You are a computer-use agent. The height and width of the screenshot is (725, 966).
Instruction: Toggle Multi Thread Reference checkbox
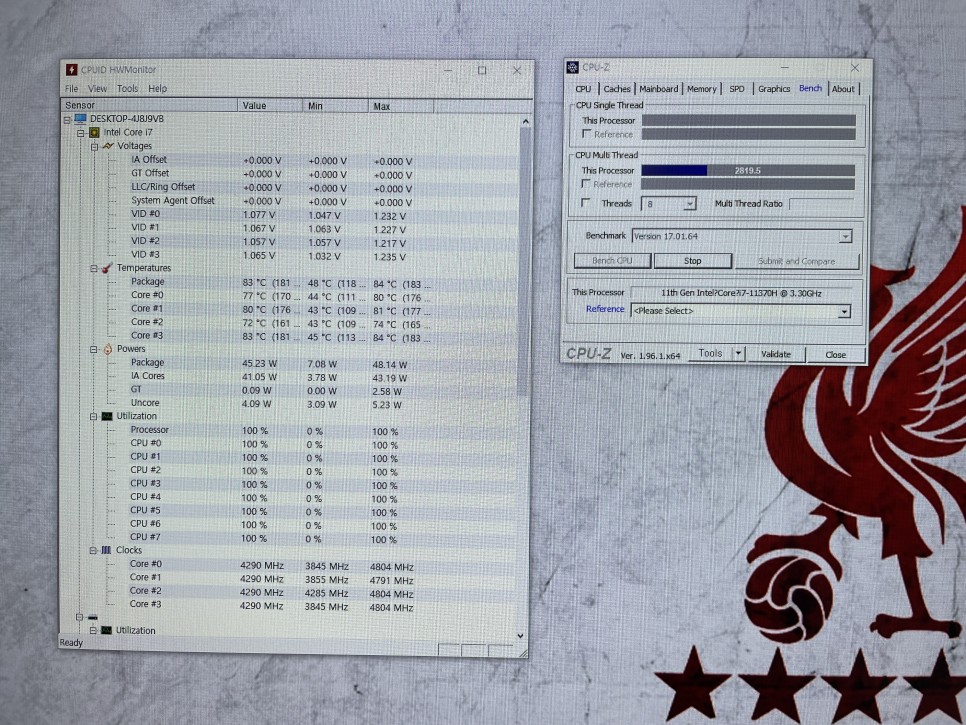tap(586, 184)
